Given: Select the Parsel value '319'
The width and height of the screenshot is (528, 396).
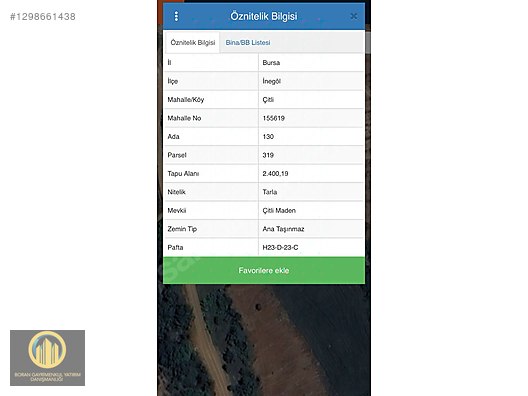Looking at the screenshot, I should coord(268,155).
